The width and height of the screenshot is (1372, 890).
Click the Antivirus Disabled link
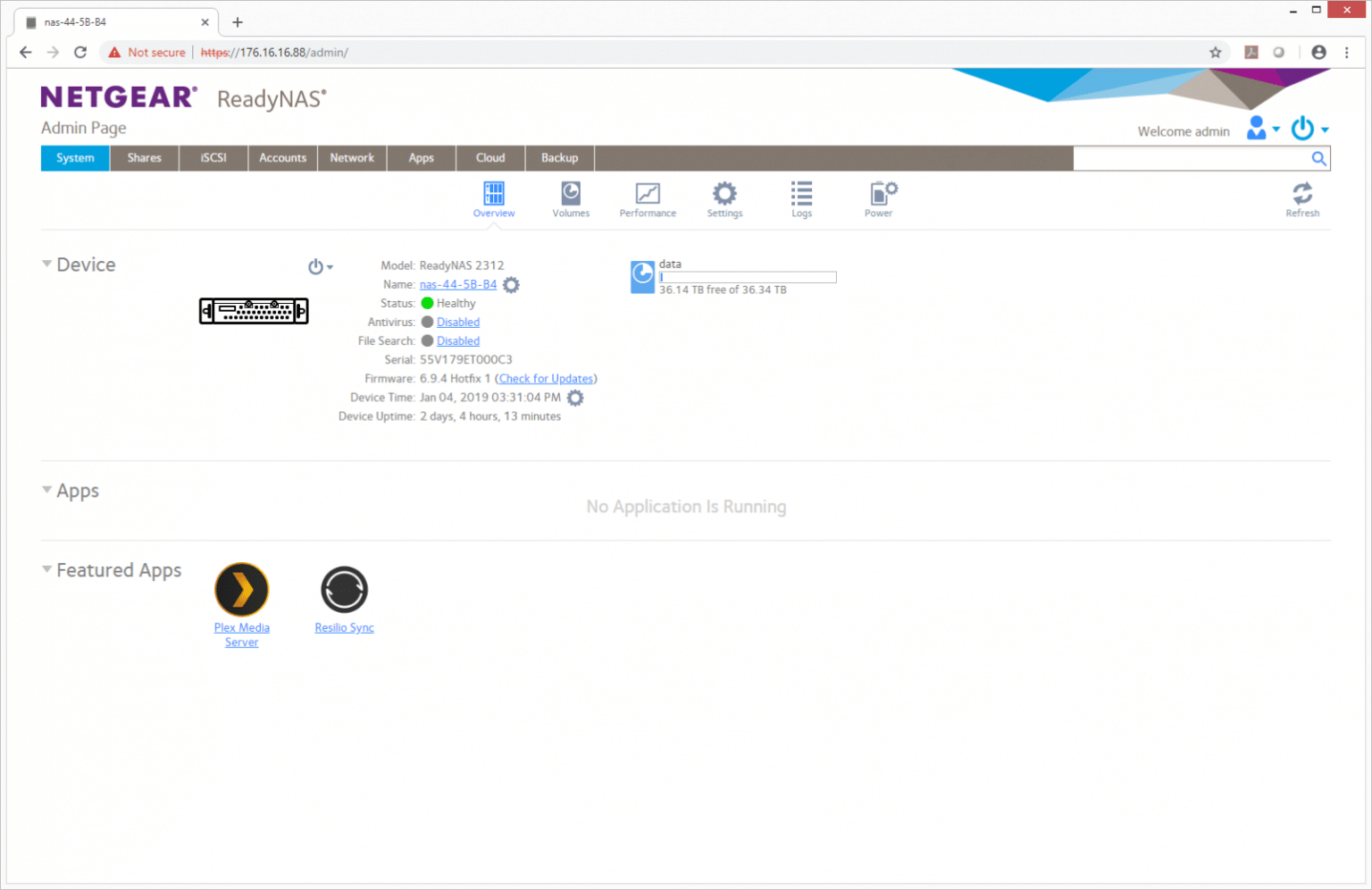(458, 323)
